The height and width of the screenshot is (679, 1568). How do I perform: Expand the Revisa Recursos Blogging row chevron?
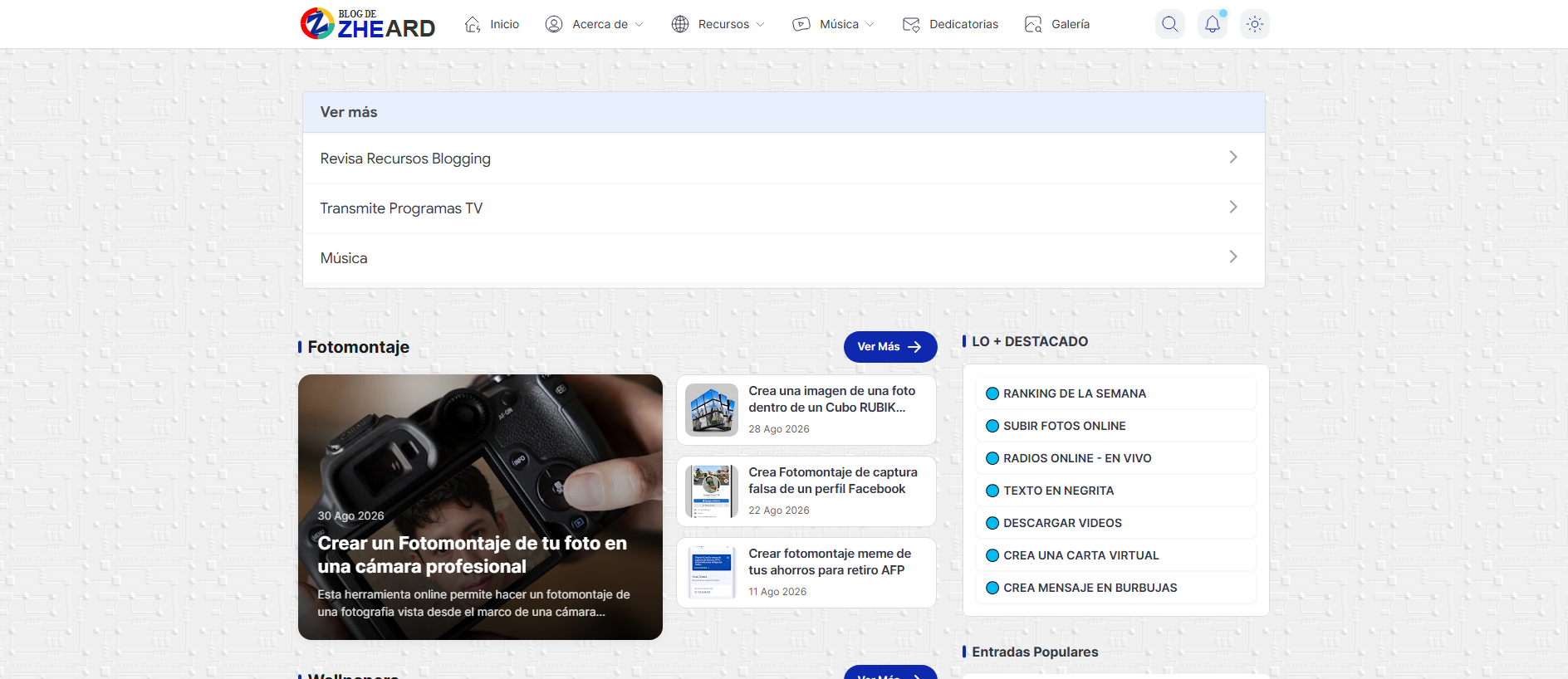tap(1233, 157)
